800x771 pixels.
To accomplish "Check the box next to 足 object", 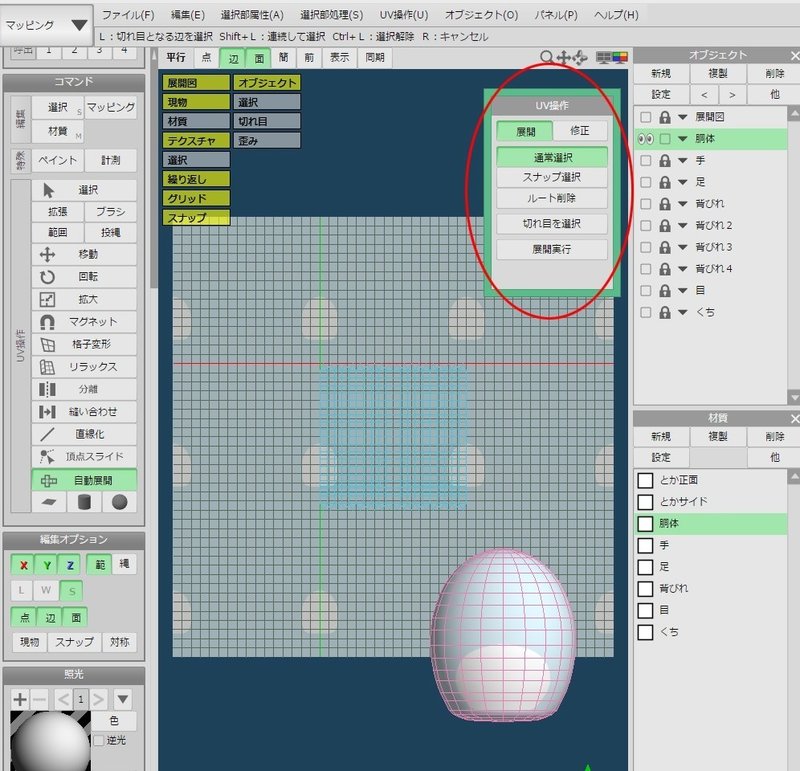I will click(645, 182).
